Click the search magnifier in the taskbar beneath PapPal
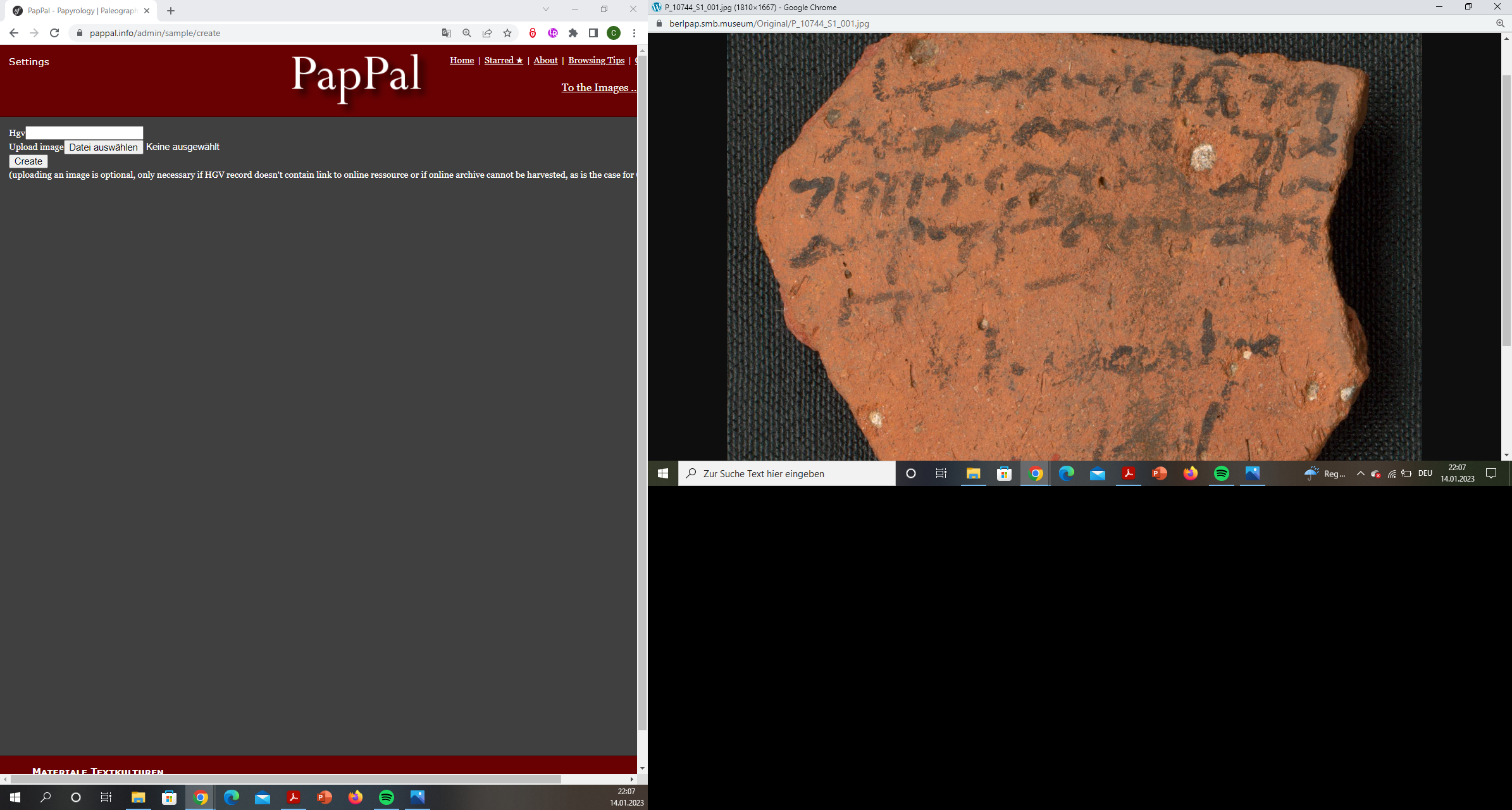The width and height of the screenshot is (1512, 810). [46, 797]
